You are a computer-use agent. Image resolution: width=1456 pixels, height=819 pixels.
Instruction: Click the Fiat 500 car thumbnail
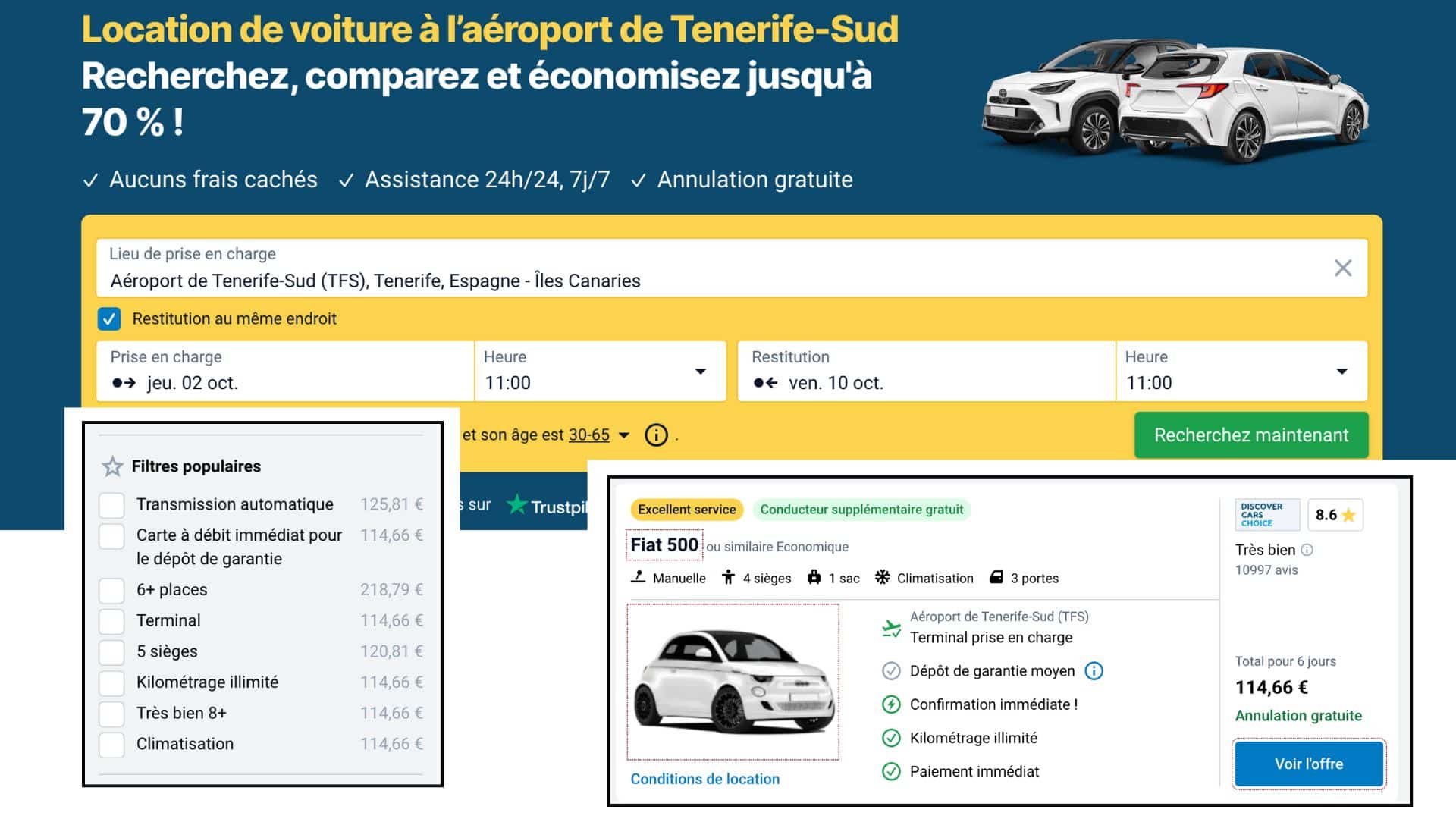[x=733, y=681]
